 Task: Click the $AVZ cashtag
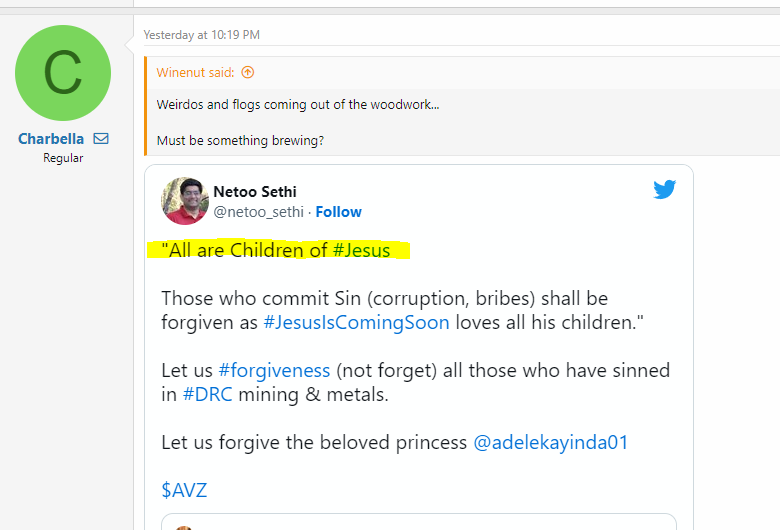click(x=184, y=490)
